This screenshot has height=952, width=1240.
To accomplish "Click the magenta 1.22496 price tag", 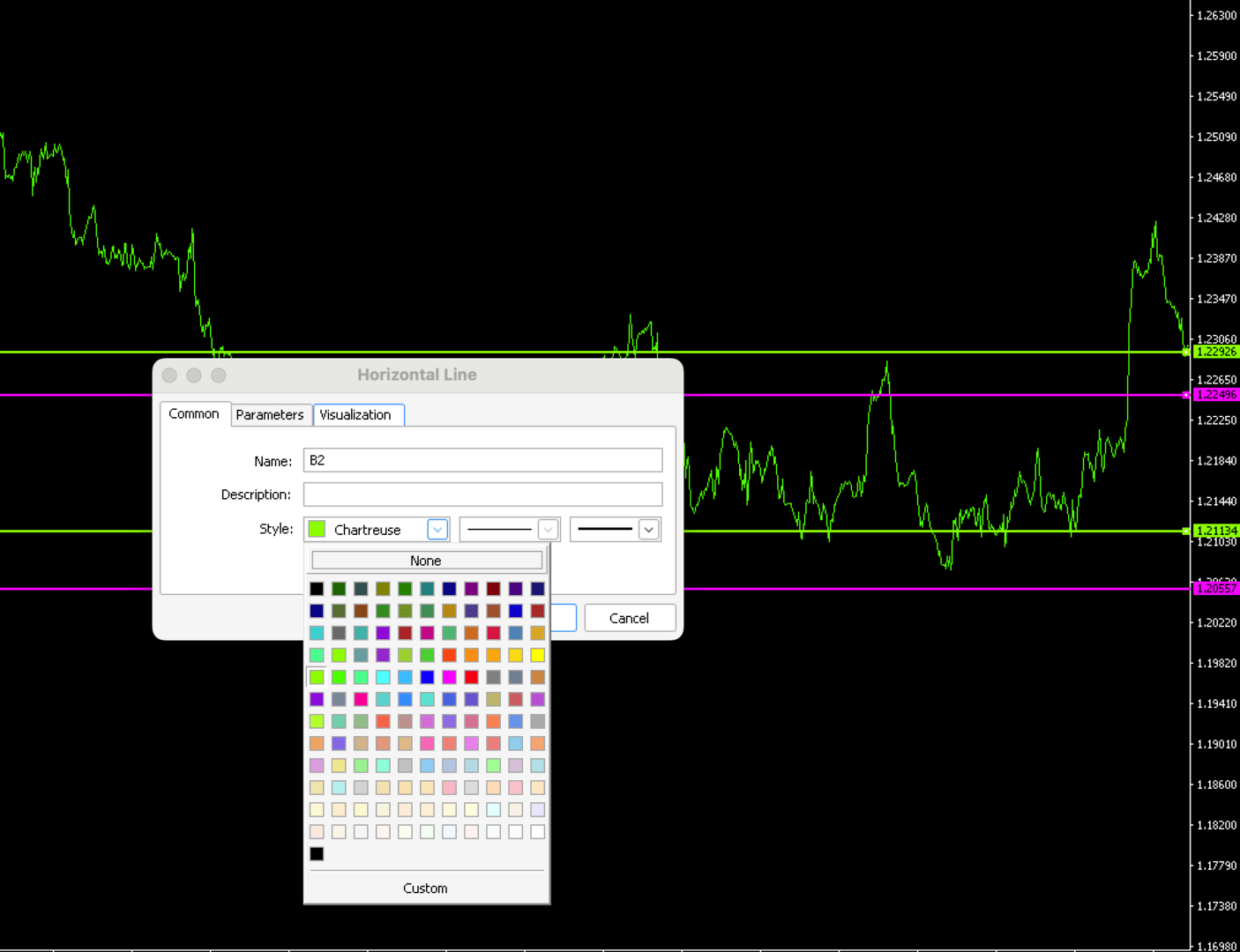I will coord(1215,395).
